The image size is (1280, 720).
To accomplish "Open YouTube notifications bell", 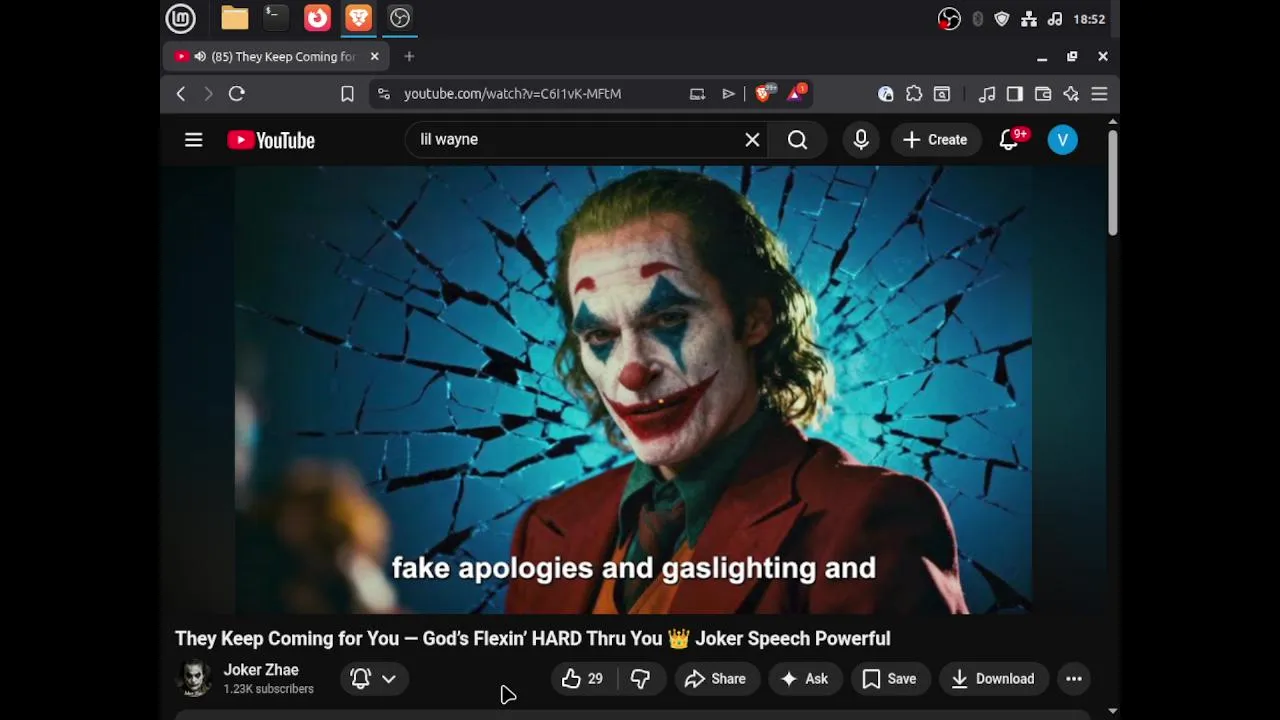I will pos(1010,140).
